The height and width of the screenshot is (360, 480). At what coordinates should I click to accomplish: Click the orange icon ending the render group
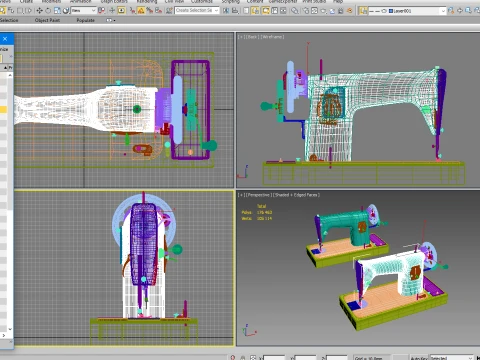[349, 11]
